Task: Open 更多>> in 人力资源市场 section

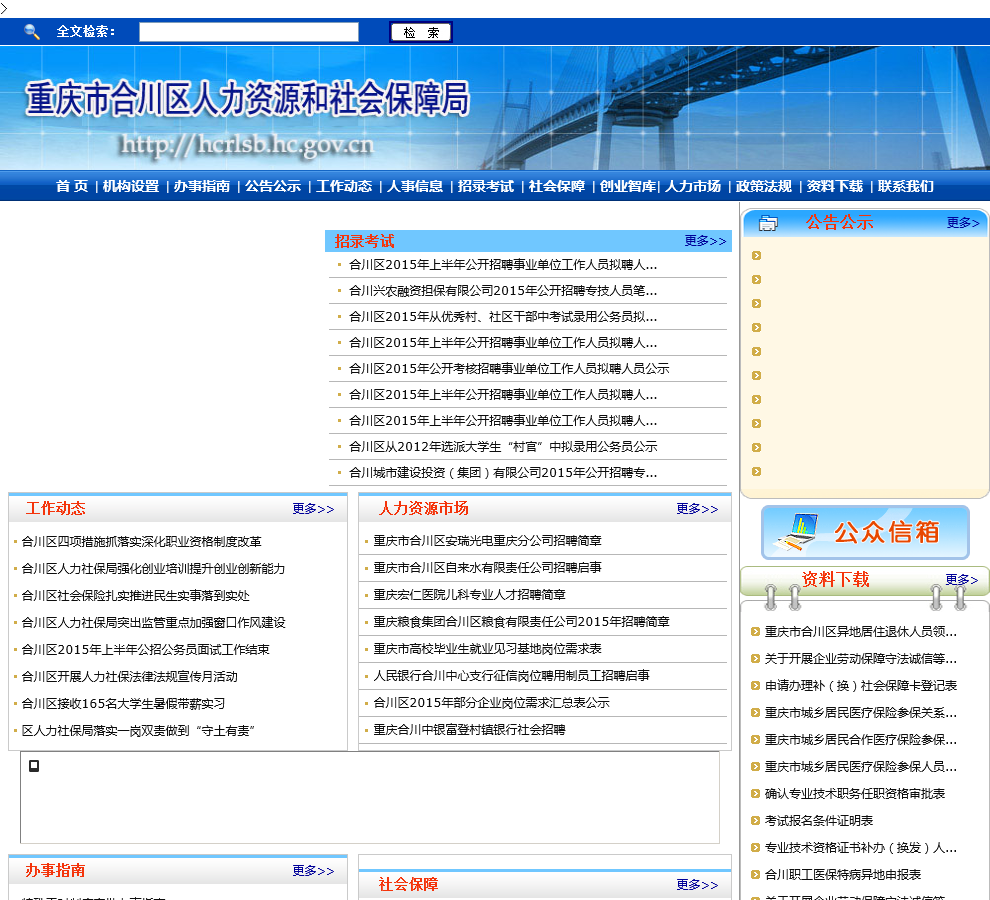Action: point(697,508)
